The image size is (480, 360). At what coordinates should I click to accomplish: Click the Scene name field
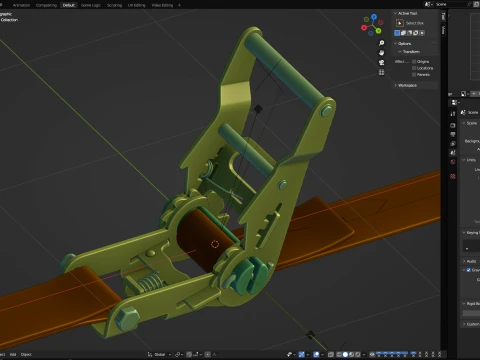tap(451, 4)
